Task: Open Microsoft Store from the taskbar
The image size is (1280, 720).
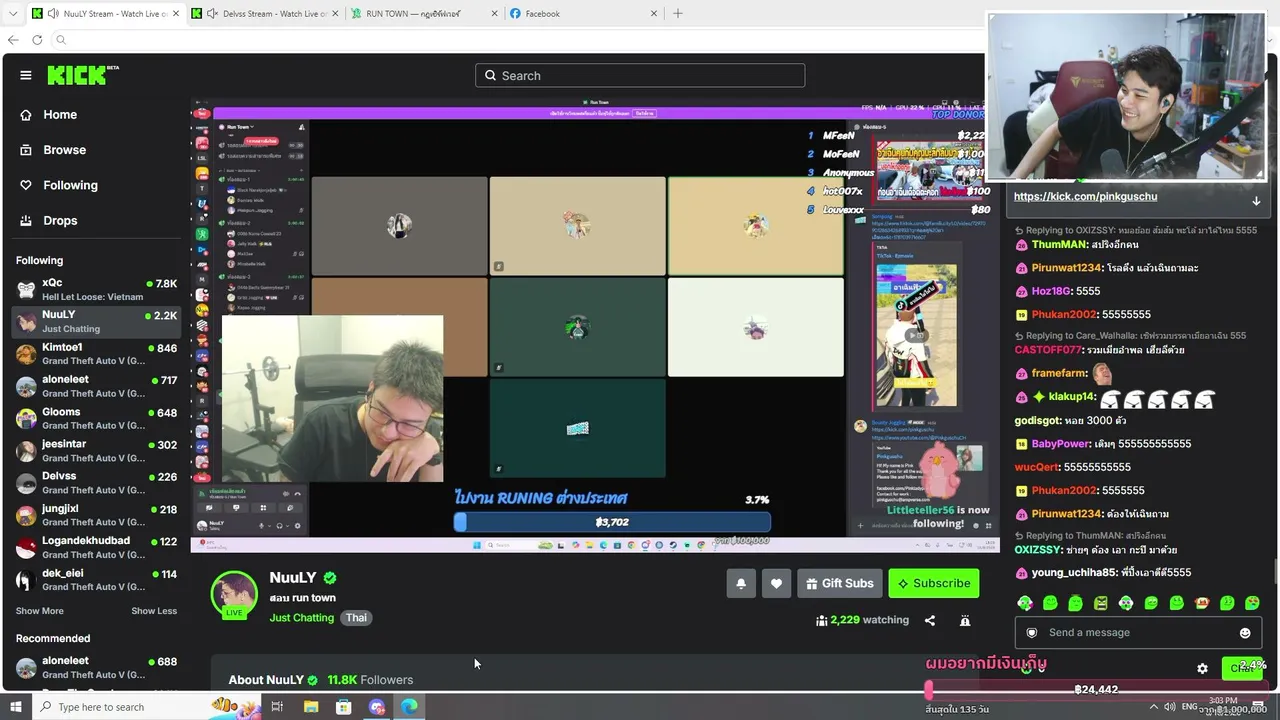Action: click(x=344, y=707)
